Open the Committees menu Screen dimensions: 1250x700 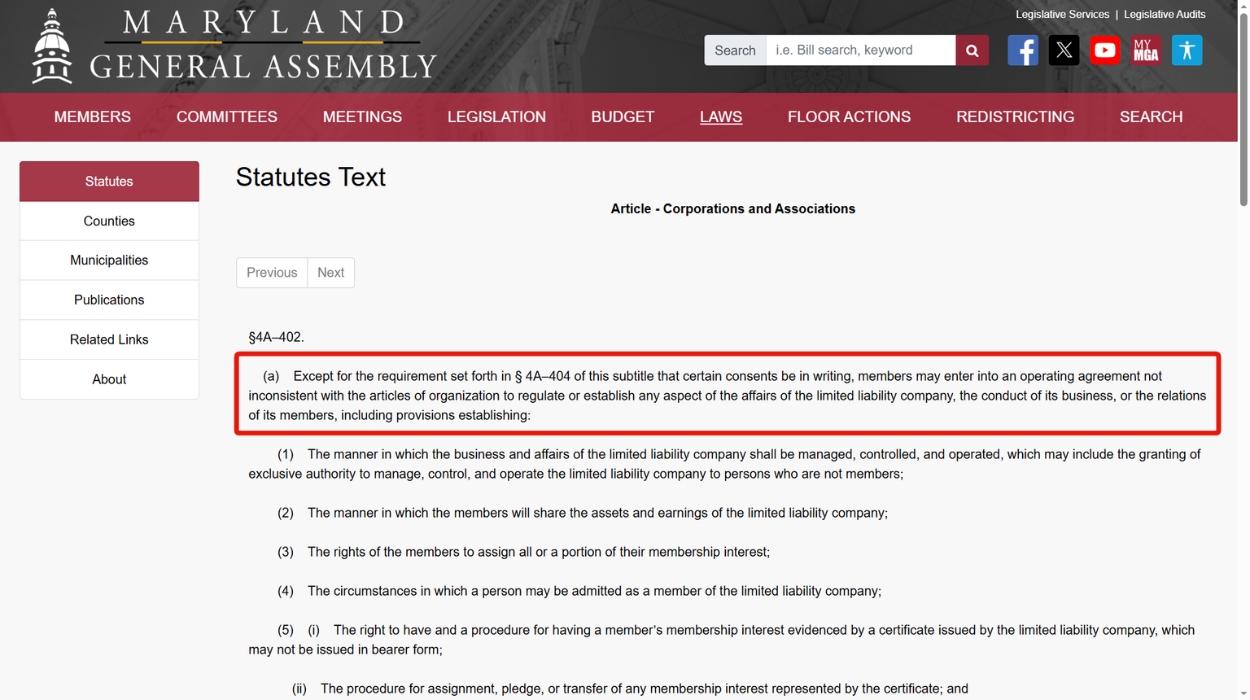(x=227, y=117)
